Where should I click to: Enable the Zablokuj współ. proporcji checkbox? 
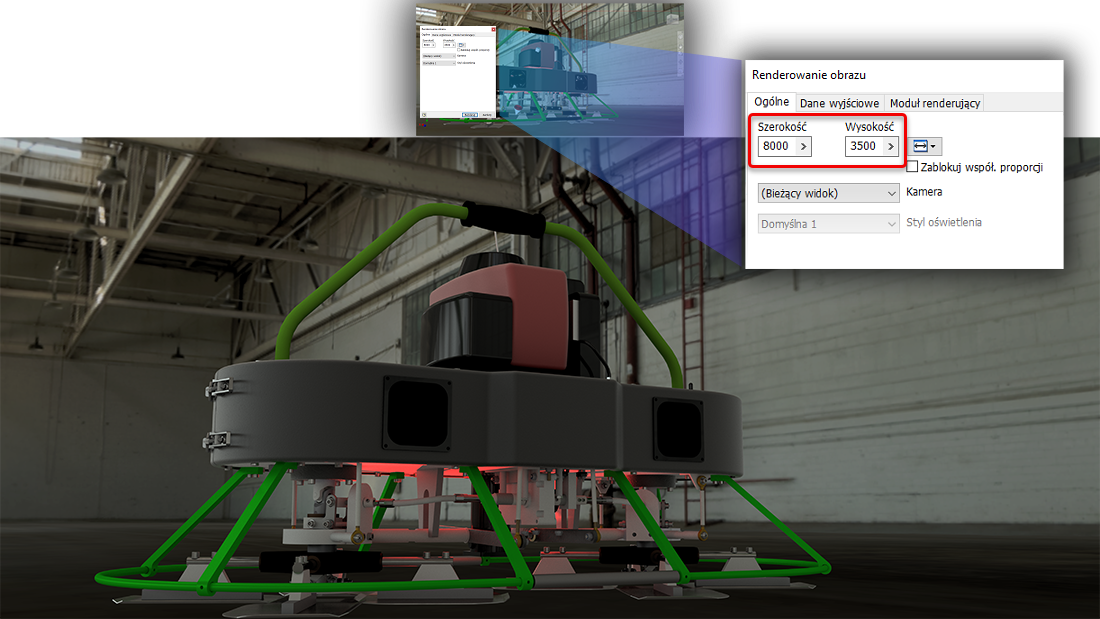coord(911,166)
